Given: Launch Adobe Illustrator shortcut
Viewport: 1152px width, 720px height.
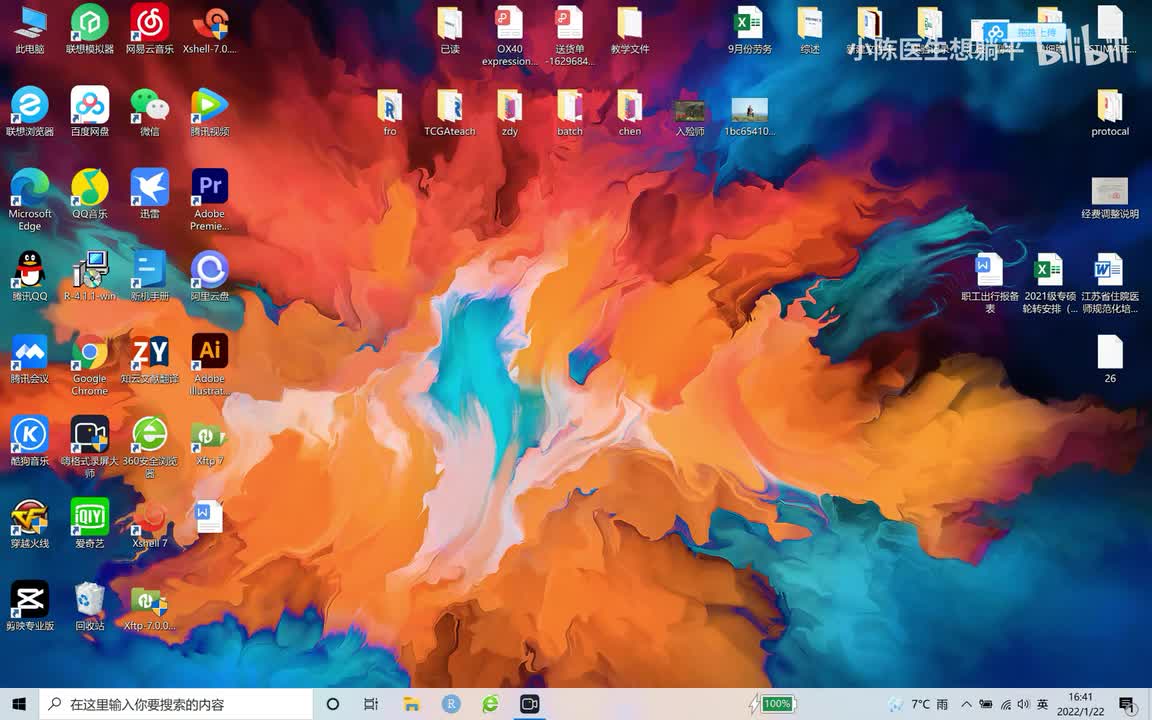Looking at the screenshot, I should pos(209,364).
